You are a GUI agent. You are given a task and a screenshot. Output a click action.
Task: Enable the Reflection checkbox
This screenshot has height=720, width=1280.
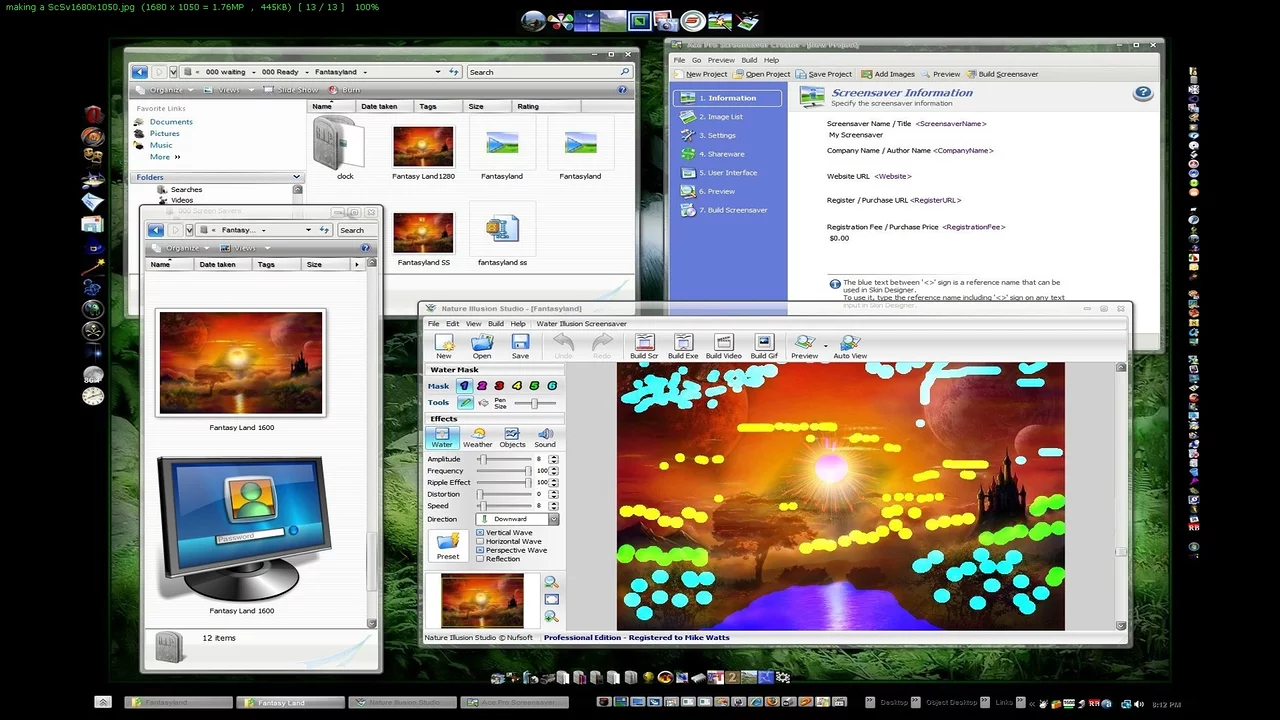click(481, 559)
